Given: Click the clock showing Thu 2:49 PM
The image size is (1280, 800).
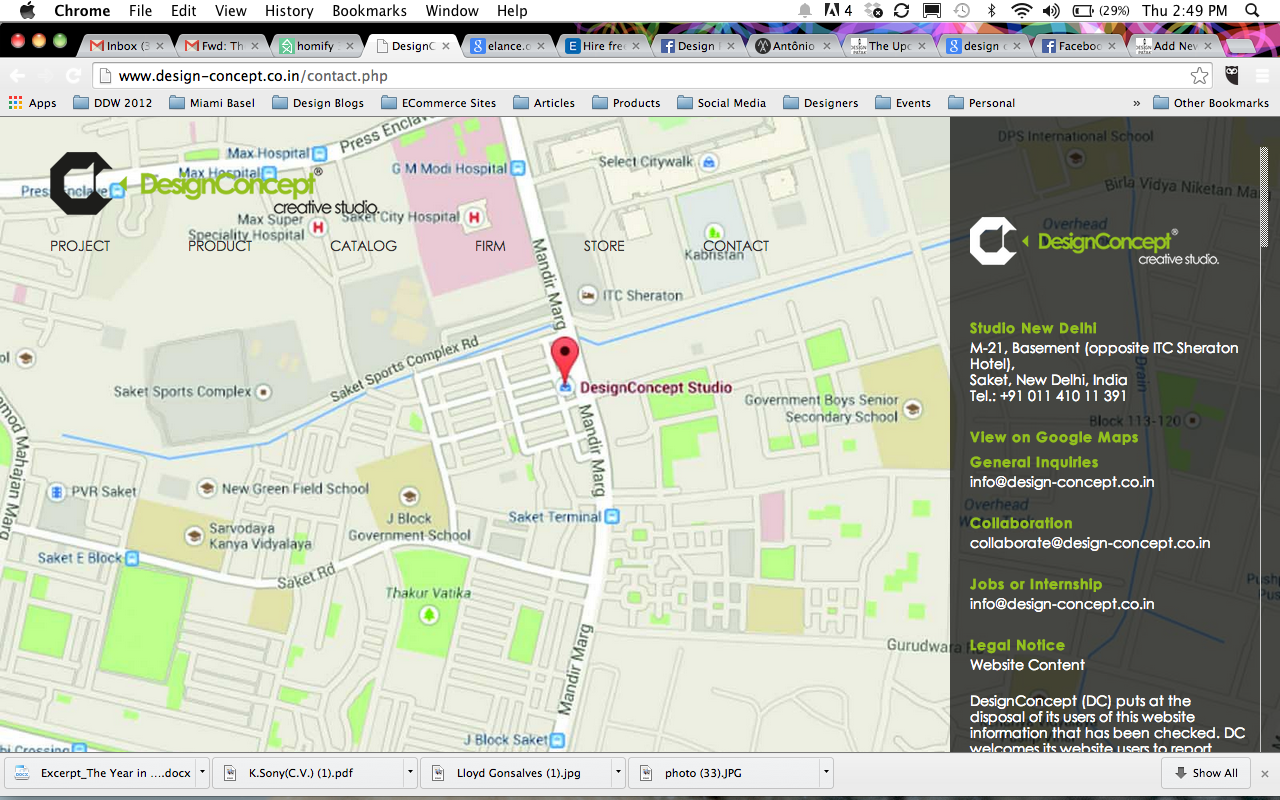Looking at the screenshot, I should [1185, 11].
